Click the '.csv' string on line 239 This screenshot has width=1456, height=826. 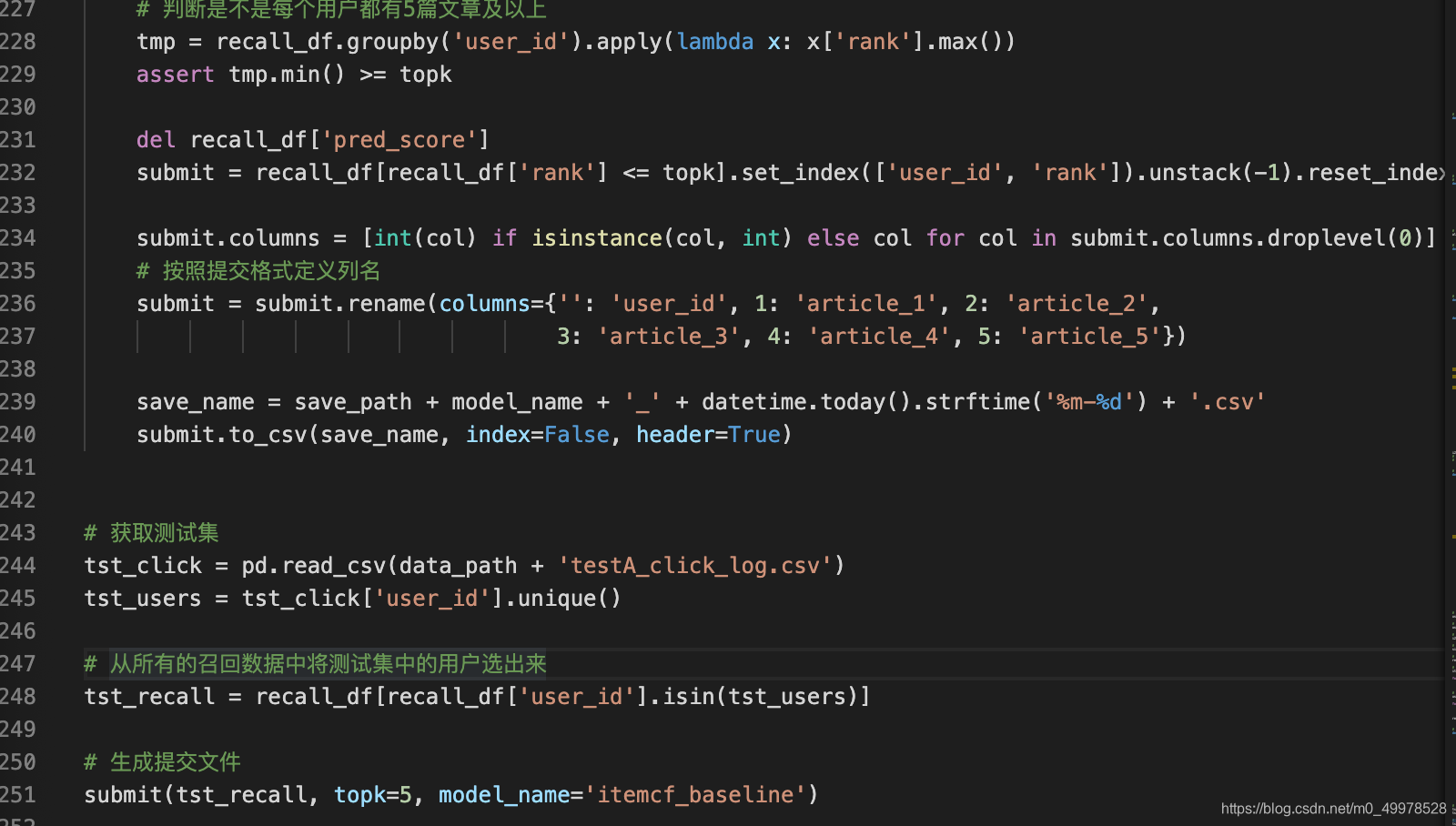click(x=1227, y=402)
